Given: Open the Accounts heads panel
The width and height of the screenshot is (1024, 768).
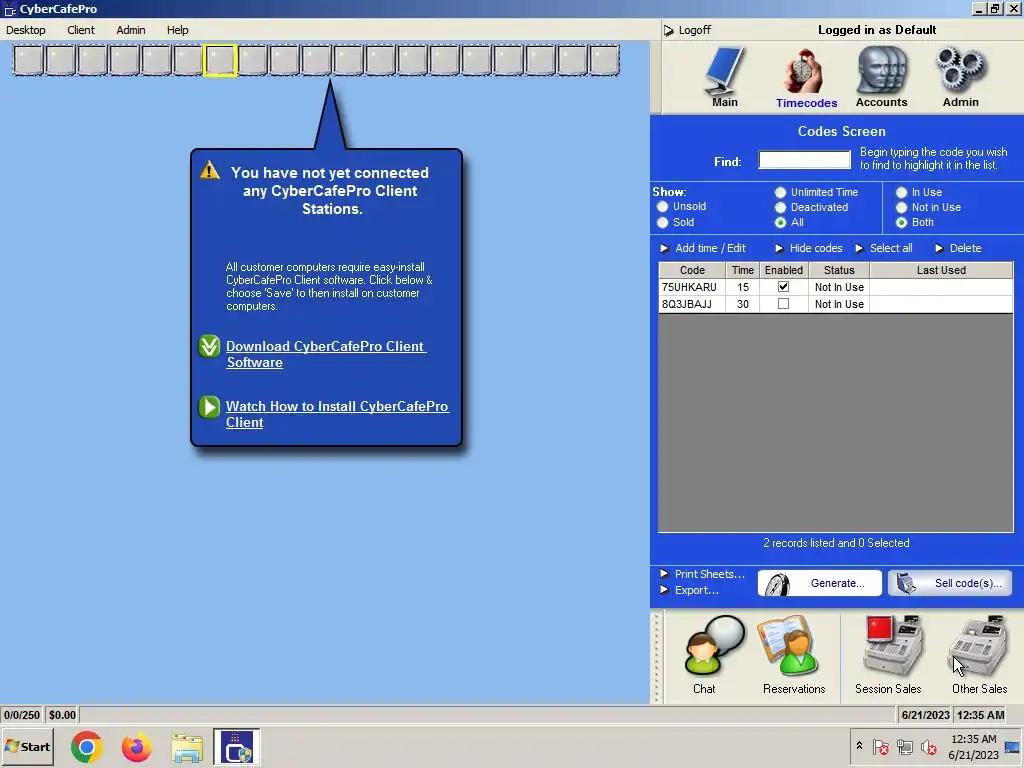Looking at the screenshot, I should [881, 77].
